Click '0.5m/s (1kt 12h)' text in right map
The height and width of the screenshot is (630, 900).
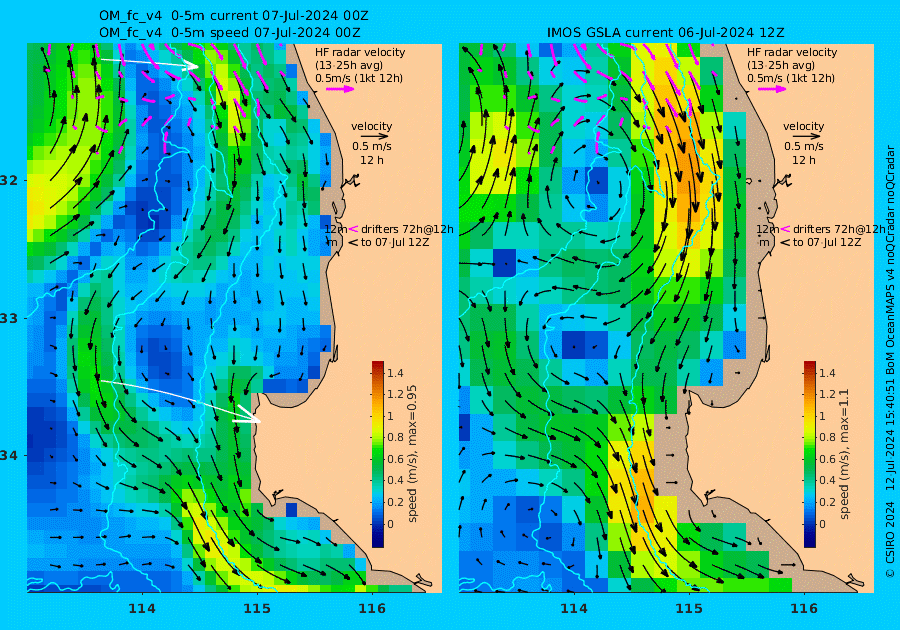790,78
